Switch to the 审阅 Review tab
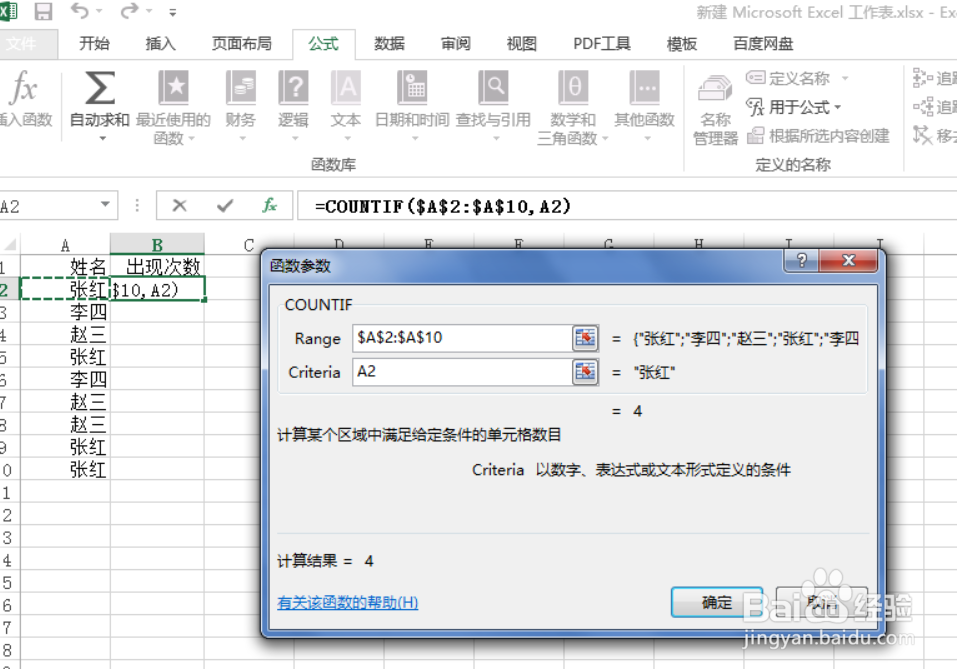Screen dimensions: 967x671 (456, 44)
